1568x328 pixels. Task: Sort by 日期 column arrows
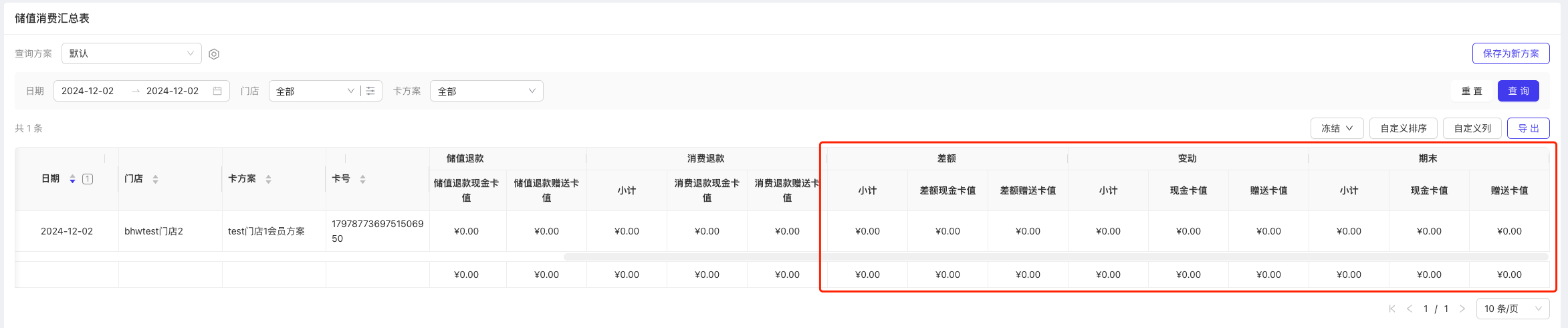[72, 179]
